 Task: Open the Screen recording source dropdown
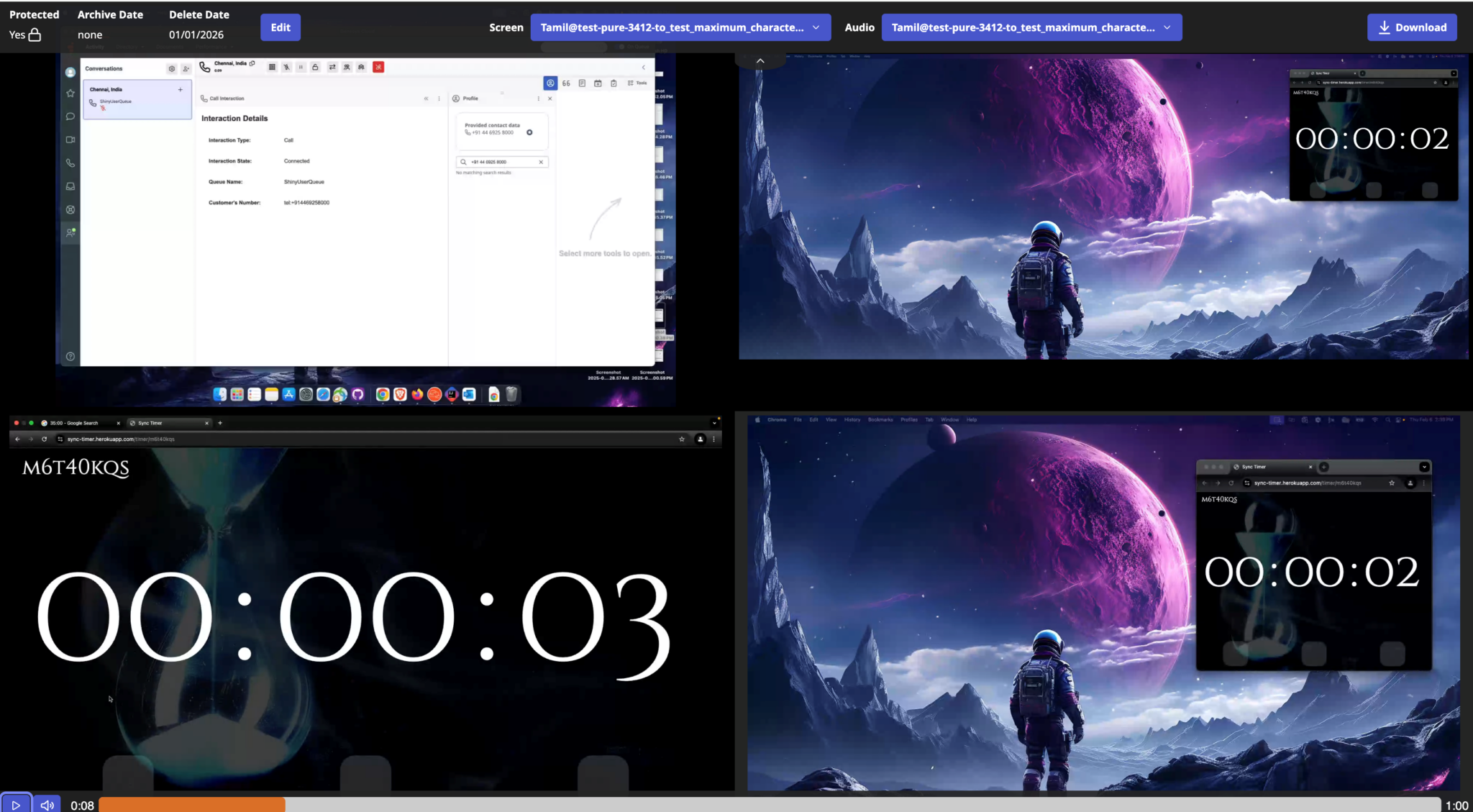click(x=680, y=27)
